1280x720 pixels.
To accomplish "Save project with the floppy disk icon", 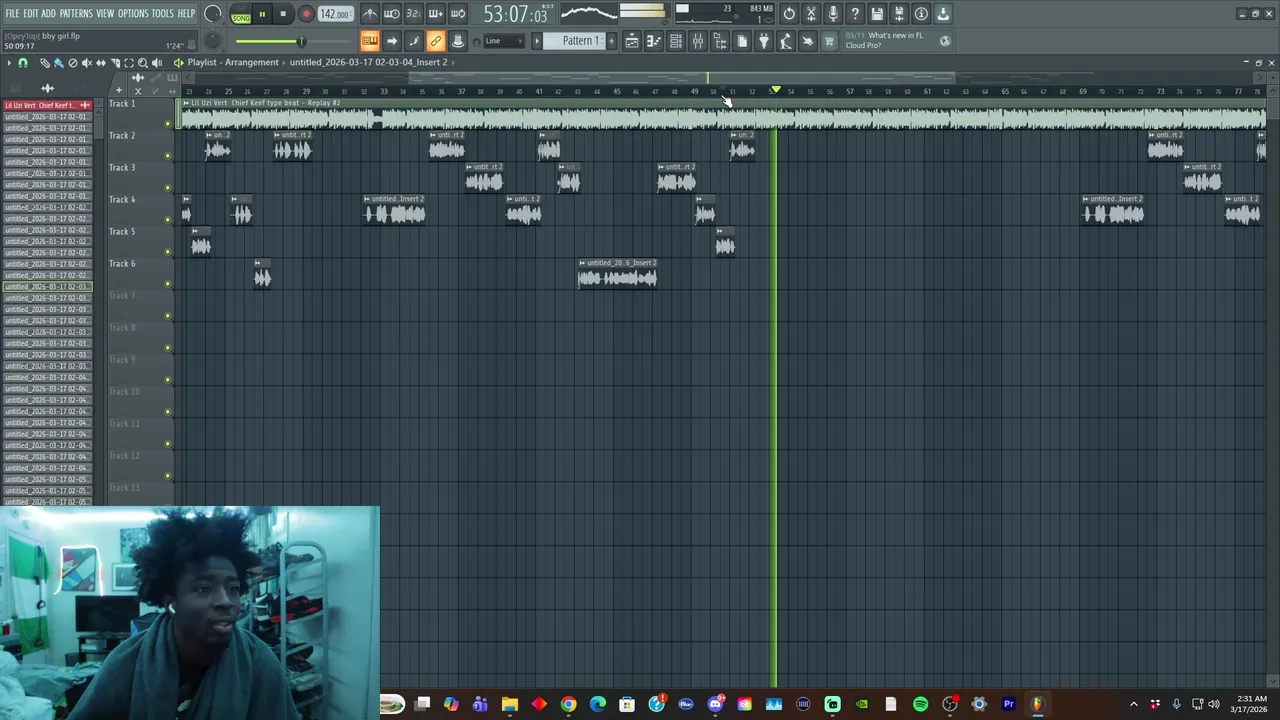I will coord(877,14).
